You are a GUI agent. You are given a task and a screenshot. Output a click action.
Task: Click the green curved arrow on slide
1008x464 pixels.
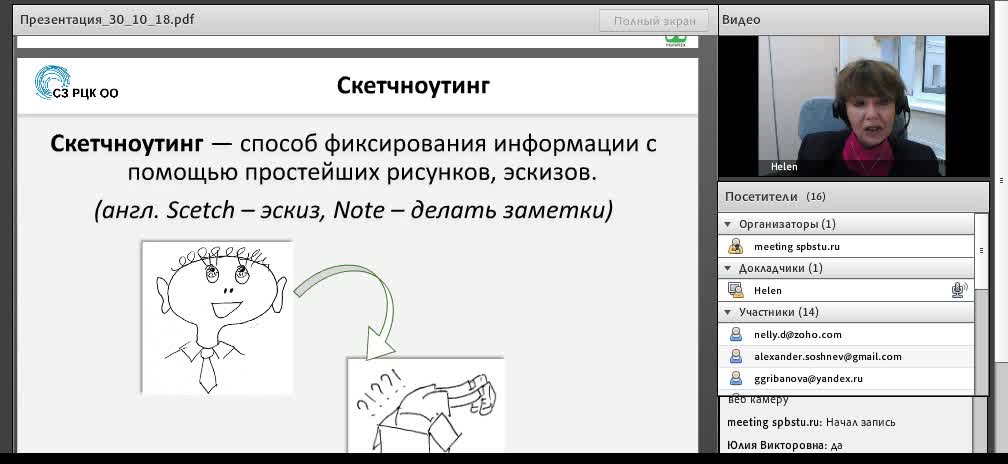point(345,310)
